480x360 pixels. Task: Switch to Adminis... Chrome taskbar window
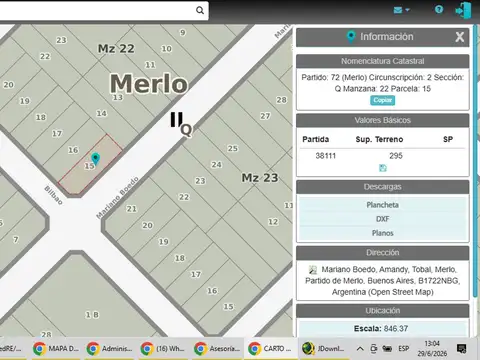coord(110,349)
